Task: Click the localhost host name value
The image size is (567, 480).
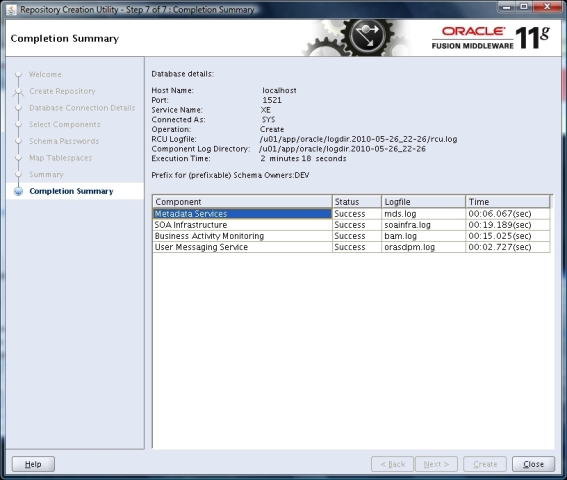Action: (x=279, y=90)
